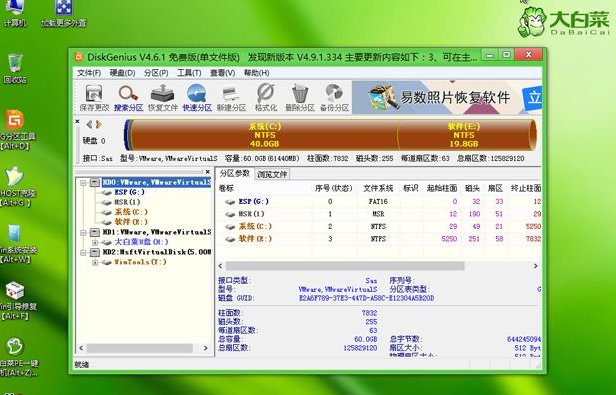Open the Disk (硬盘) menu
Viewport: 616px width, 395px height.
point(122,73)
